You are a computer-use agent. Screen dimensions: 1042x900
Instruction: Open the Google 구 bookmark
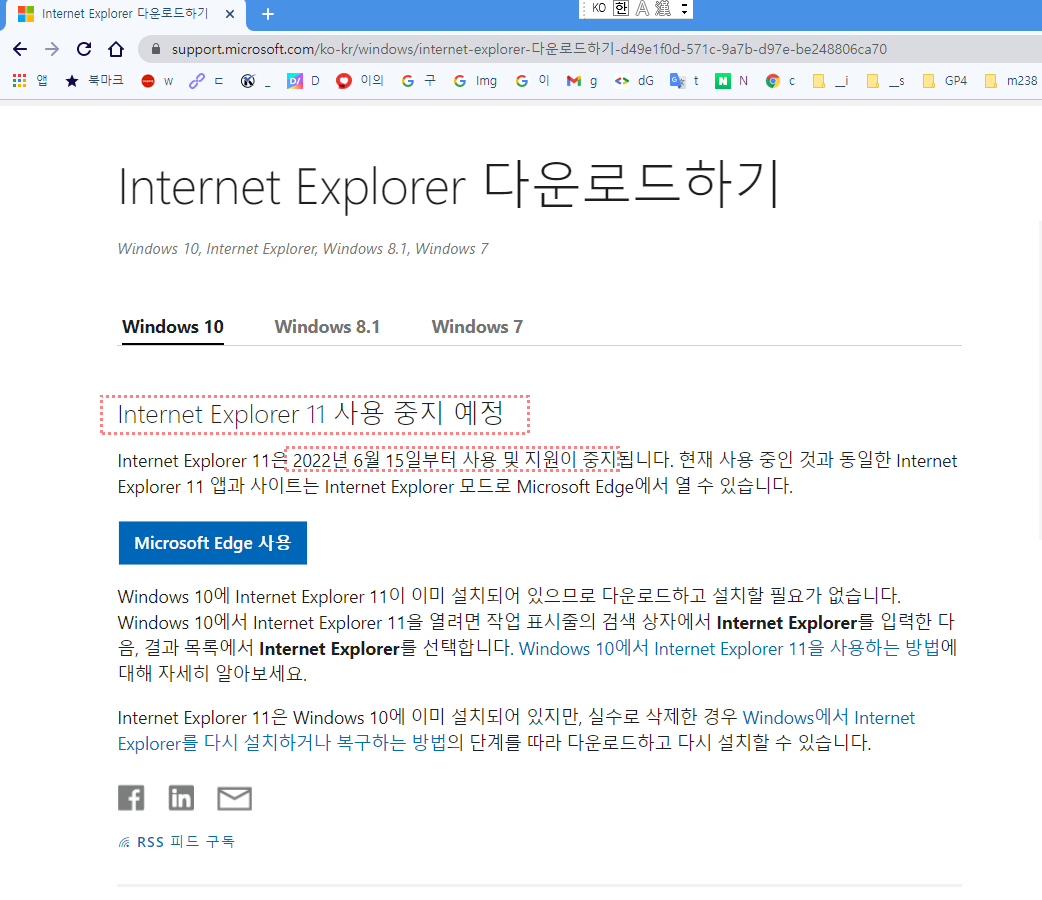[x=418, y=80]
